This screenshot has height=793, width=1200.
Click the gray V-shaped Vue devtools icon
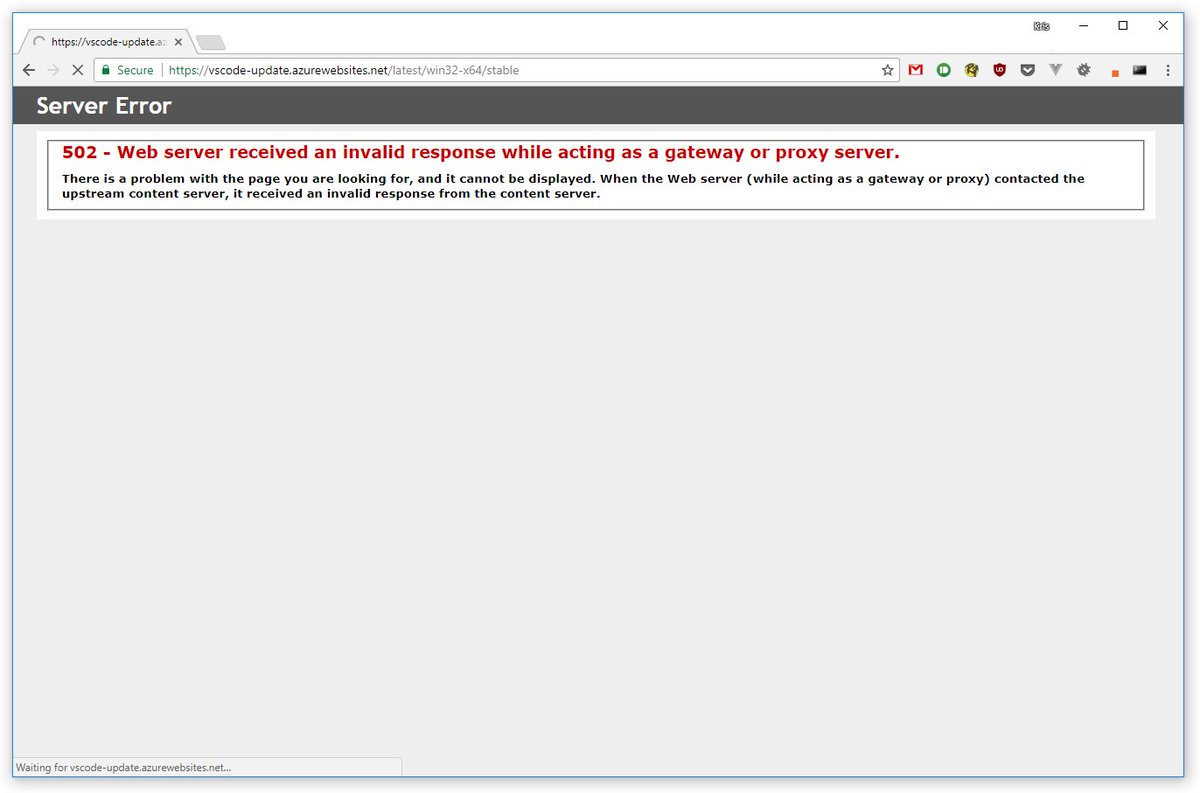point(1056,70)
